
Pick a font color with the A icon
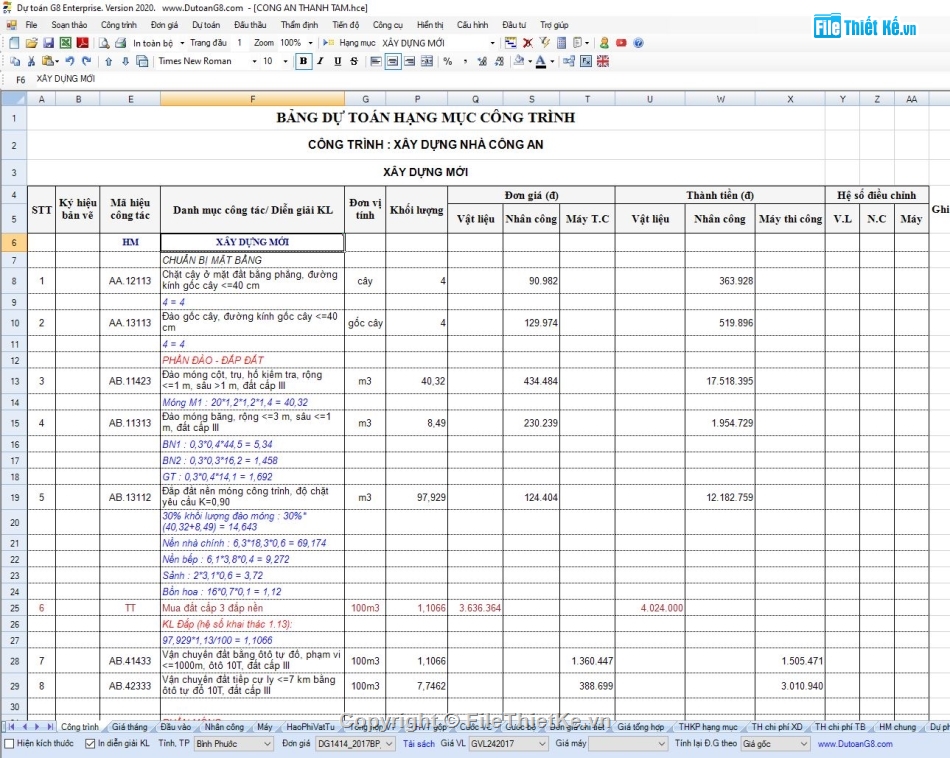[541, 61]
